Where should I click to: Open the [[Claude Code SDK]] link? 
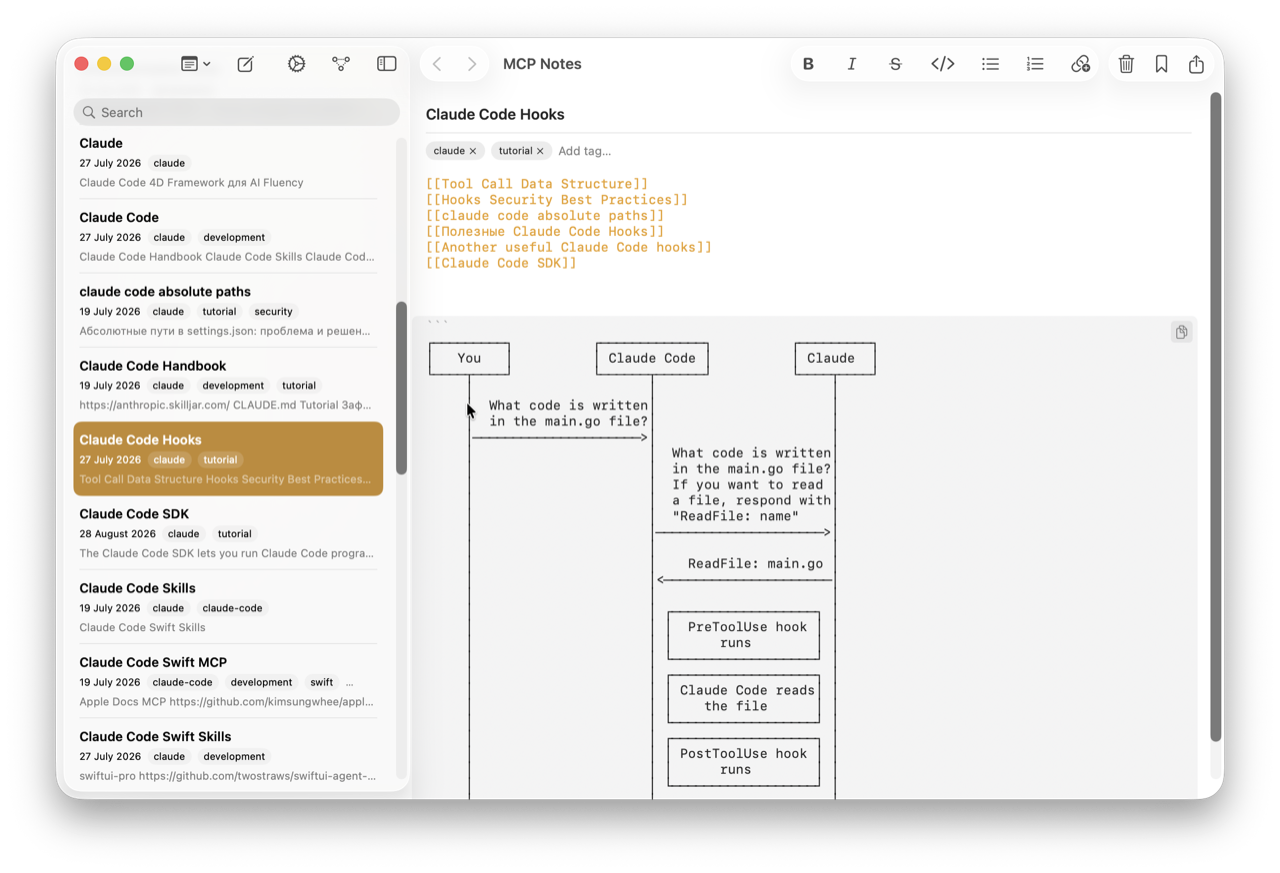click(x=501, y=263)
